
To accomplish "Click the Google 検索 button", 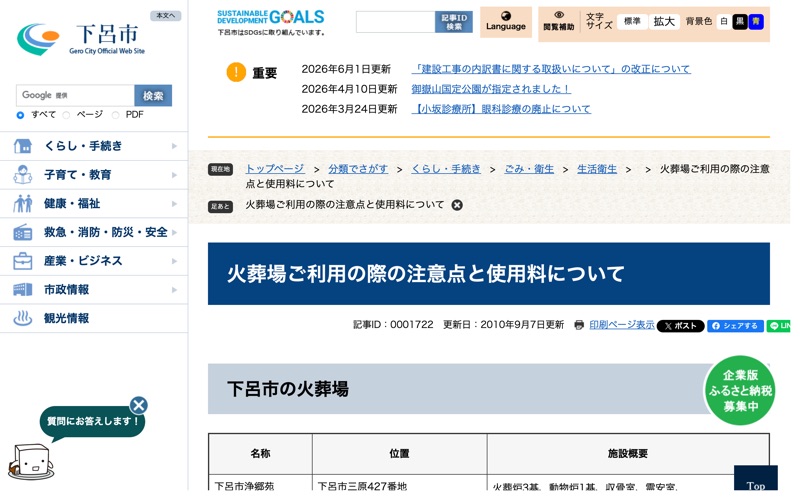I will pyautogui.click(x=153, y=95).
